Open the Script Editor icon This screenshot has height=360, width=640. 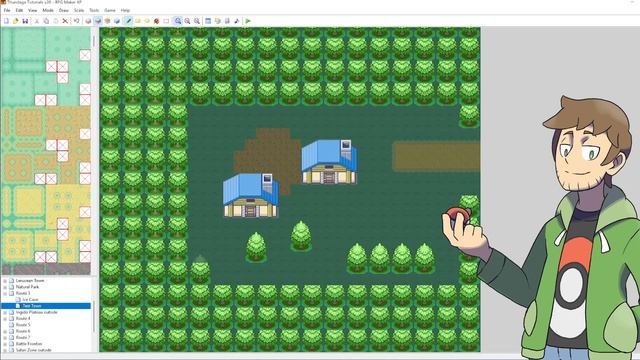tap(227, 21)
